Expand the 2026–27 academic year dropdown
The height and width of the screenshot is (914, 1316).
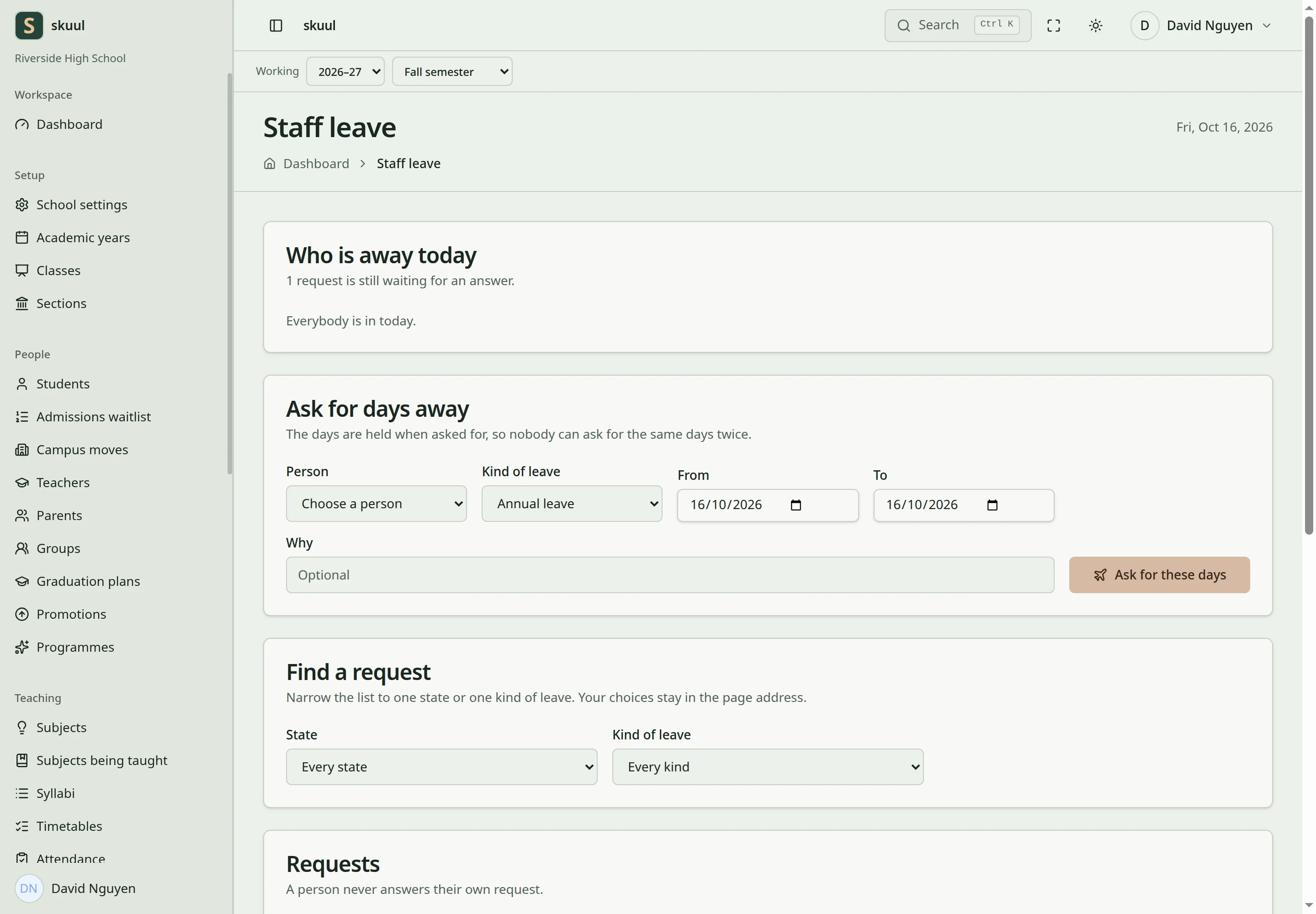[345, 72]
